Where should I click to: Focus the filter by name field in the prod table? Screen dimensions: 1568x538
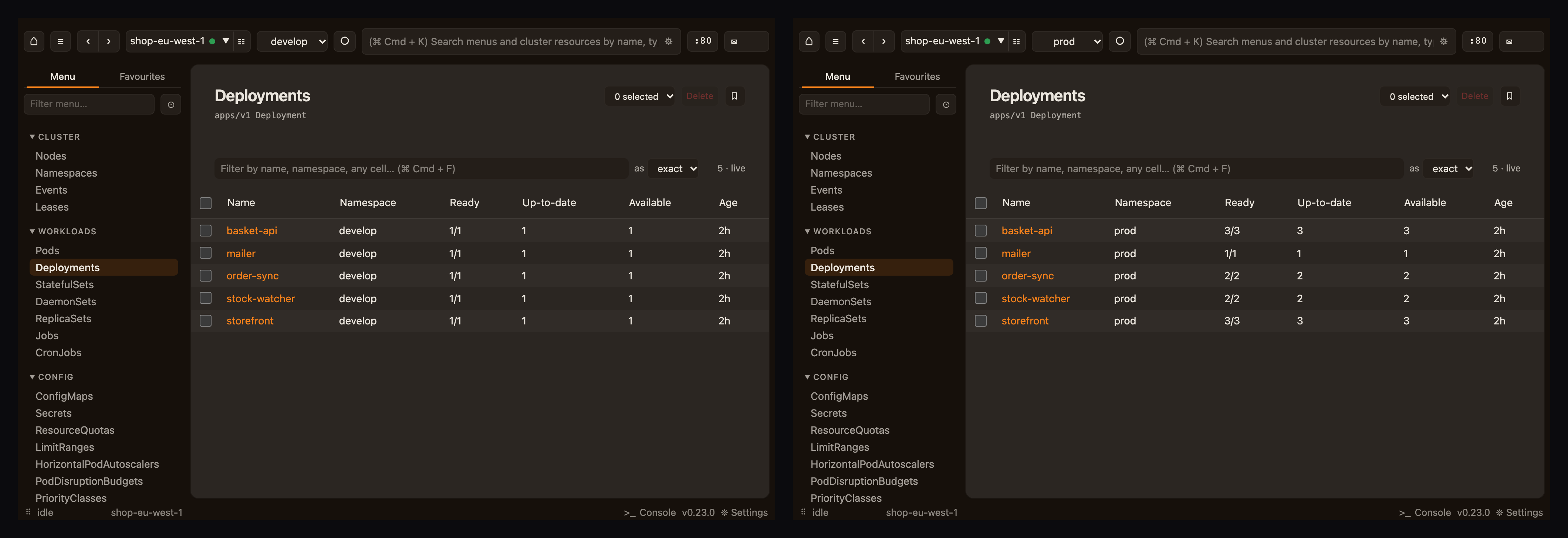(1196, 168)
